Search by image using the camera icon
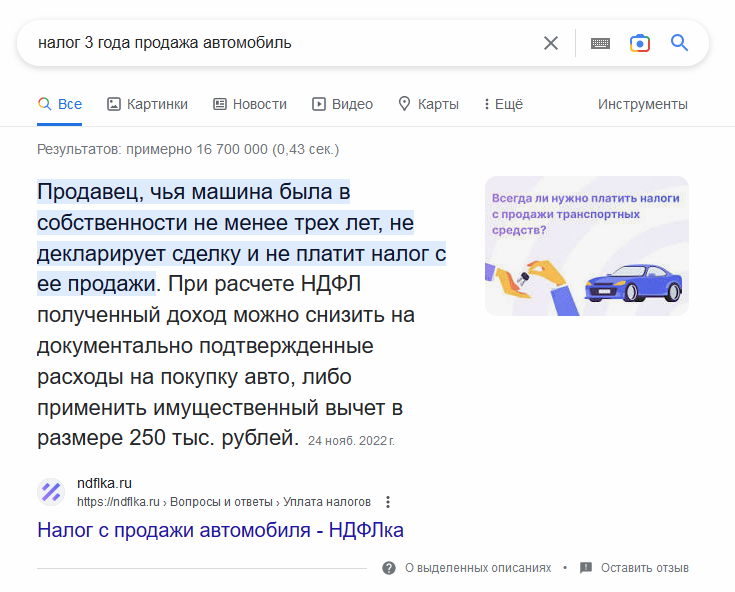Screen dimensions: 735x592 click(x=639, y=44)
